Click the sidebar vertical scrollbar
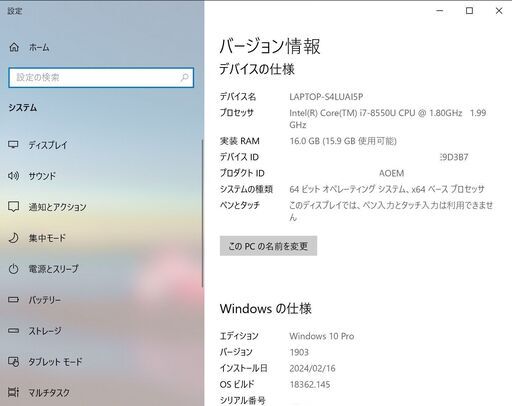This screenshot has width=512, height=406. click(202, 213)
